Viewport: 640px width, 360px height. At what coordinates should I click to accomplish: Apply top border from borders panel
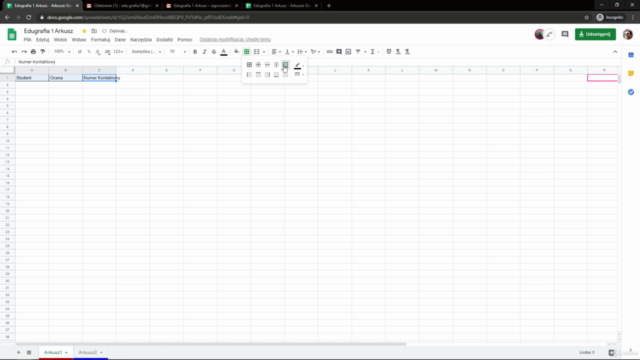pyautogui.click(x=258, y=75)
